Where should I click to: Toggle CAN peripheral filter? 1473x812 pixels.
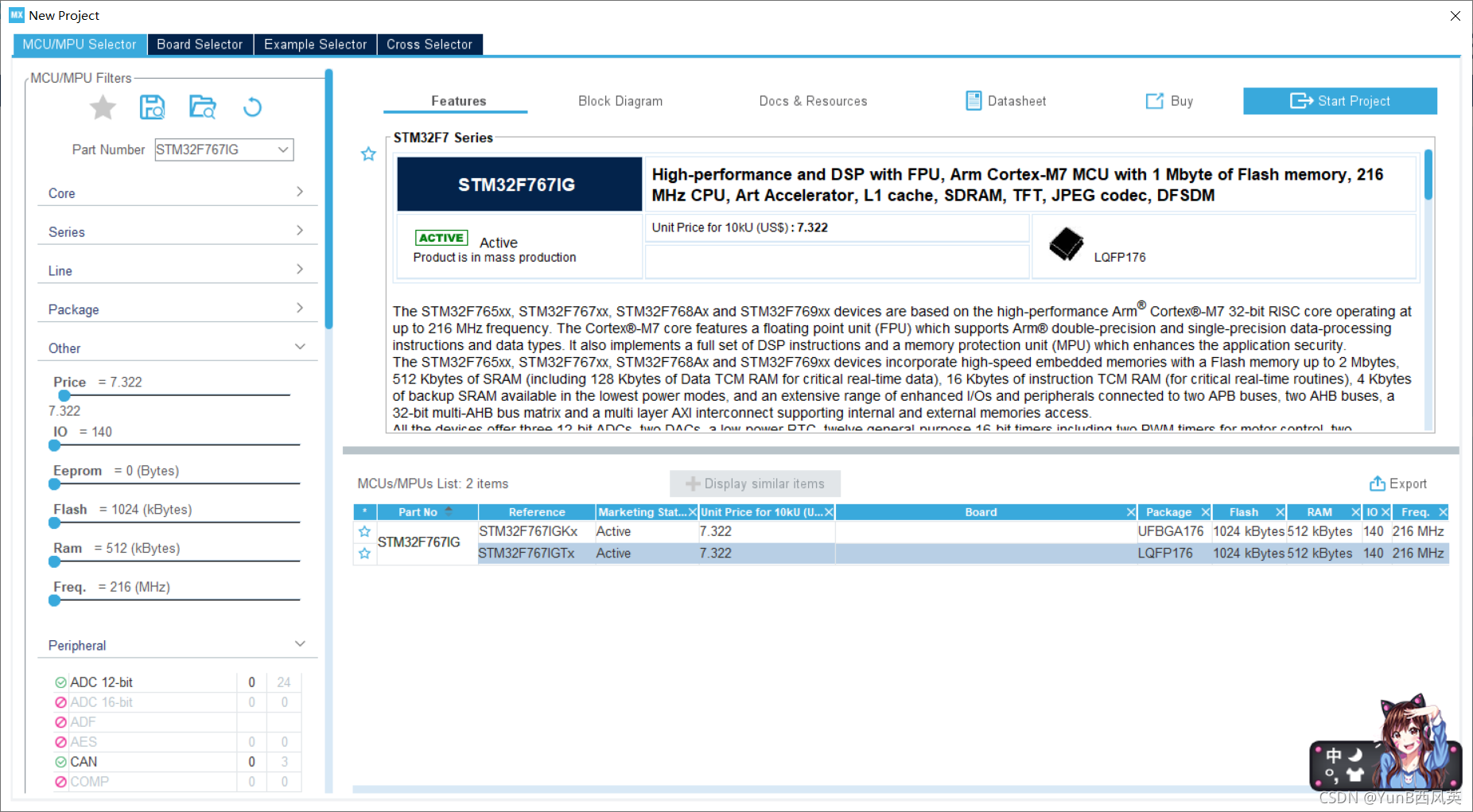click(61, 762)
